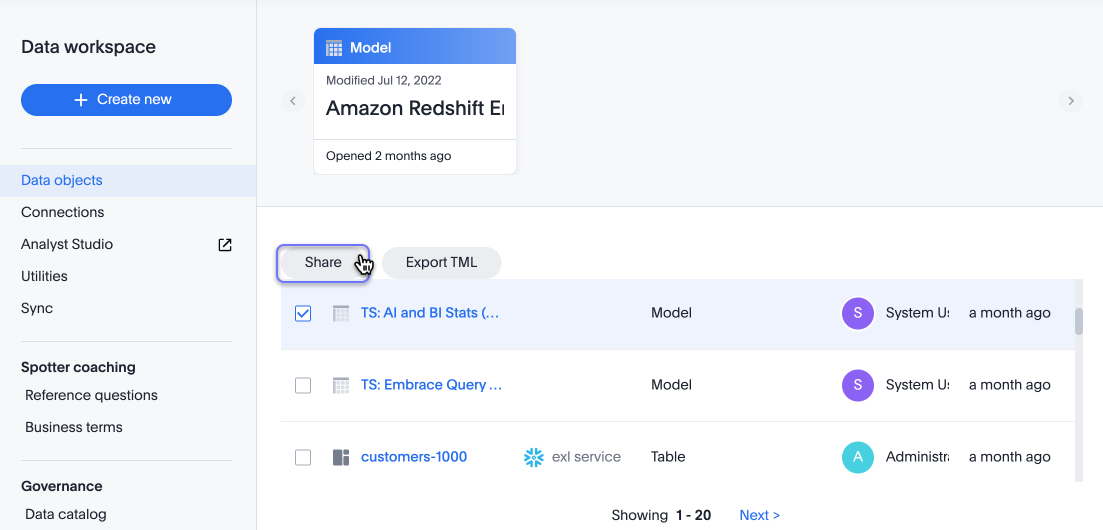Click the purple System User avatar on AI and BI Stats row
This screenshot has width=1103, height=530.
point(858,313)
